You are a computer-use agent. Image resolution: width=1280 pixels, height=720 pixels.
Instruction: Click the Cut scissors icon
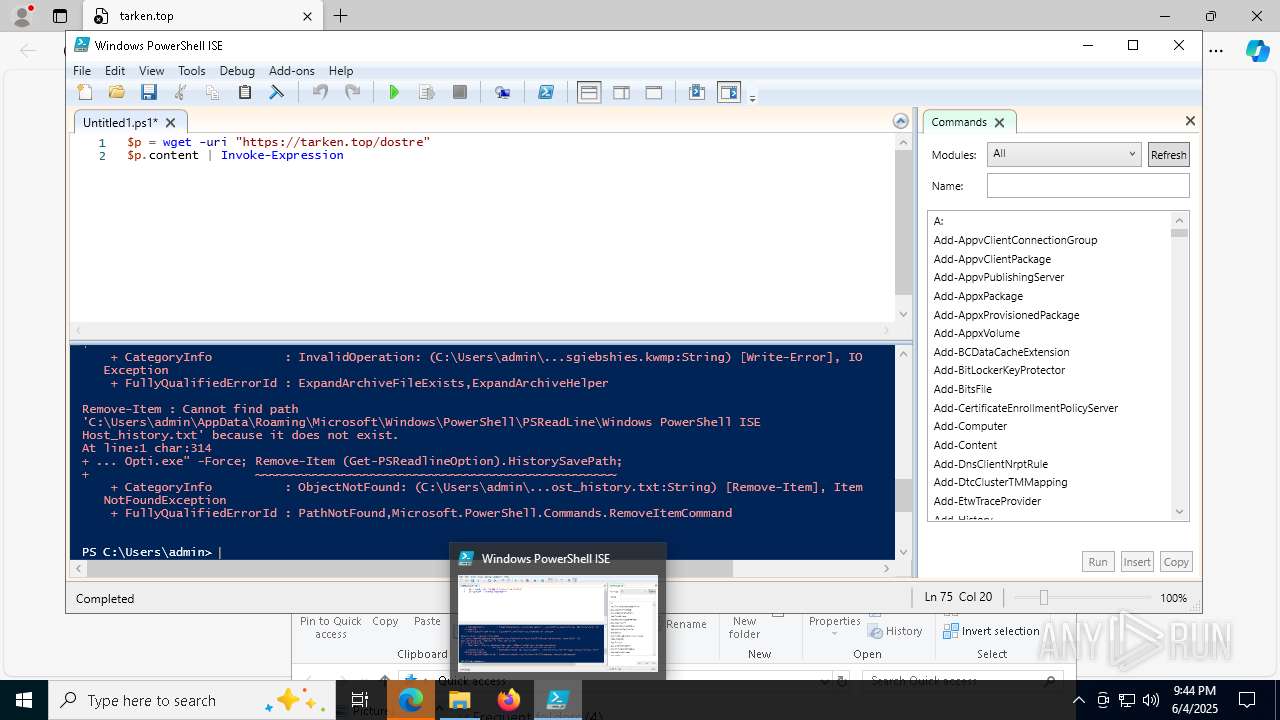[181, 92]
